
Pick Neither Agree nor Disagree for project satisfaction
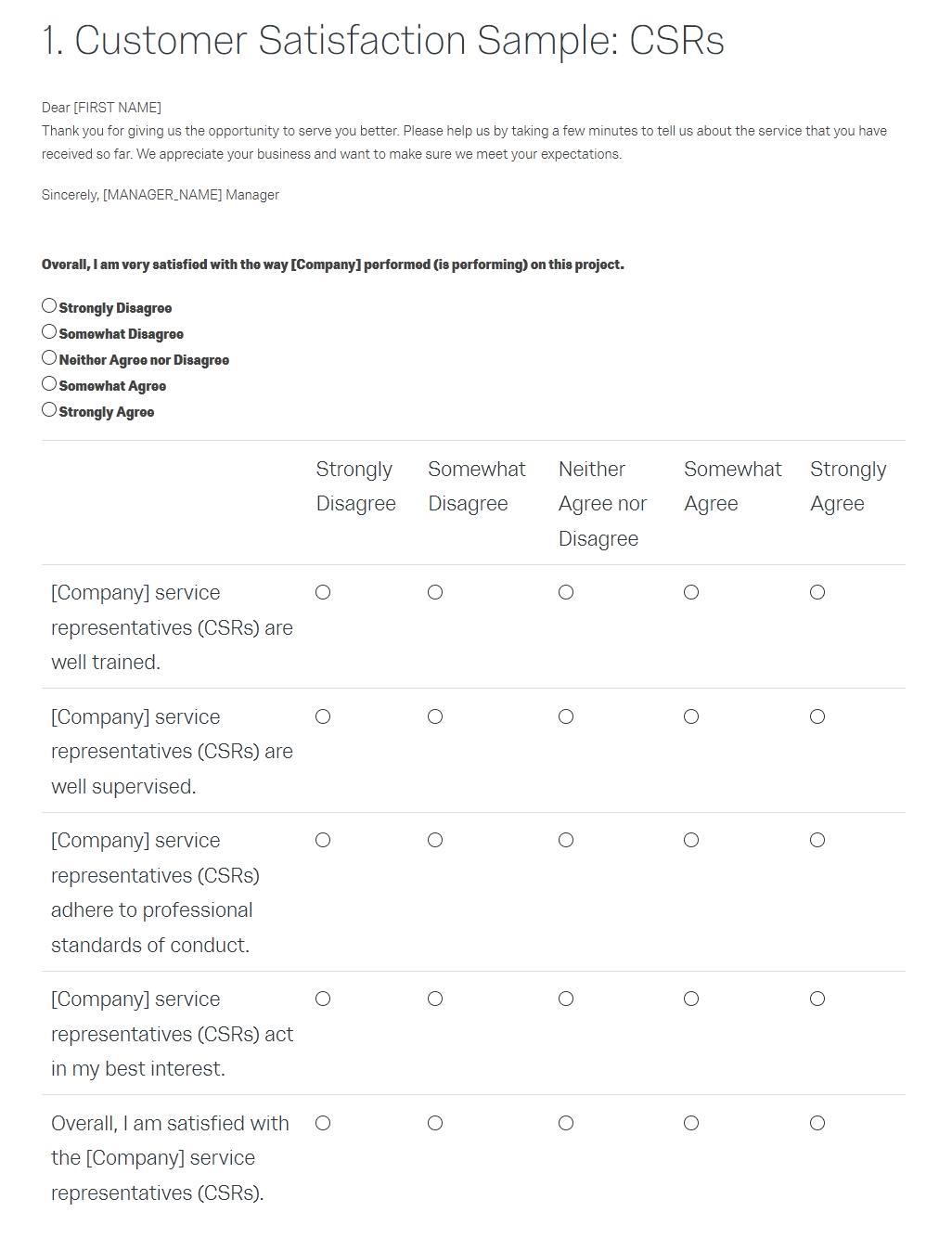pyautogui.click(x=49, y=357)
